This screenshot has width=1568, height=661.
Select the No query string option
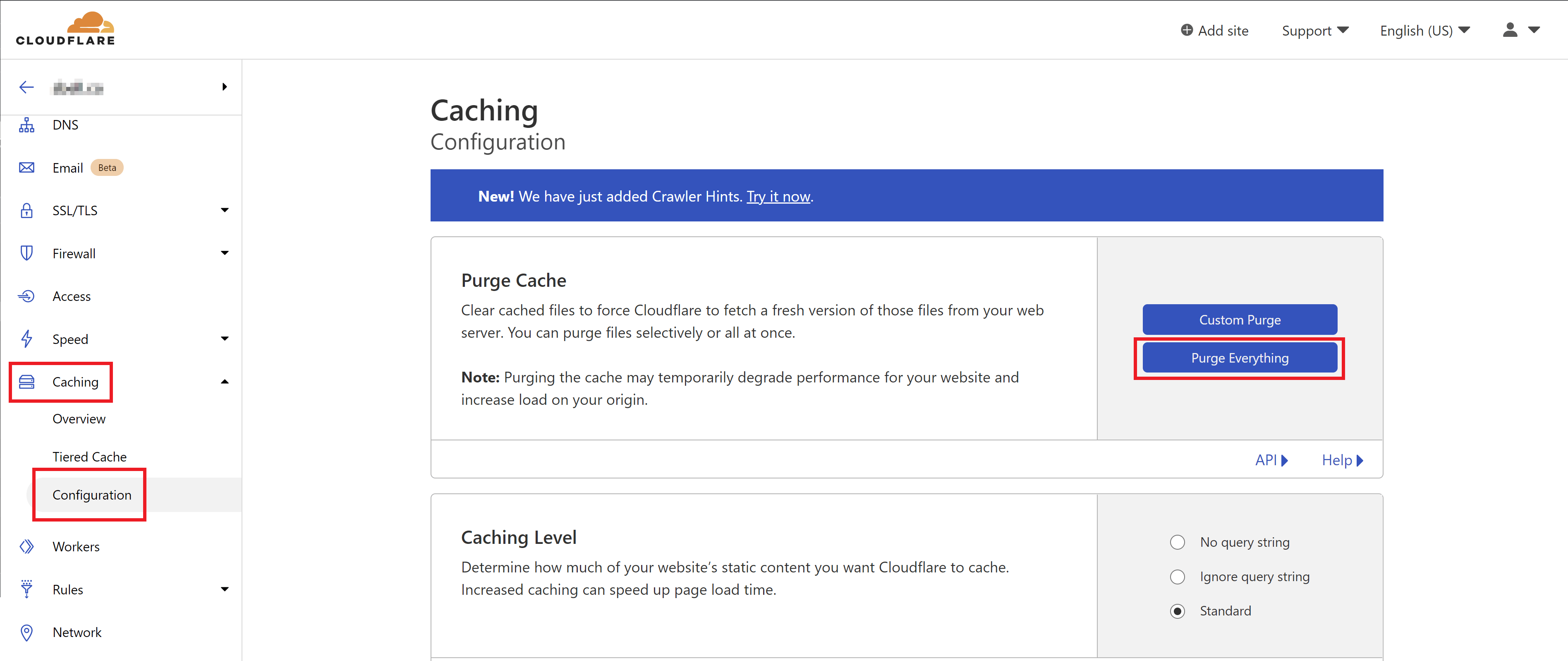(x=1177, y=542)
